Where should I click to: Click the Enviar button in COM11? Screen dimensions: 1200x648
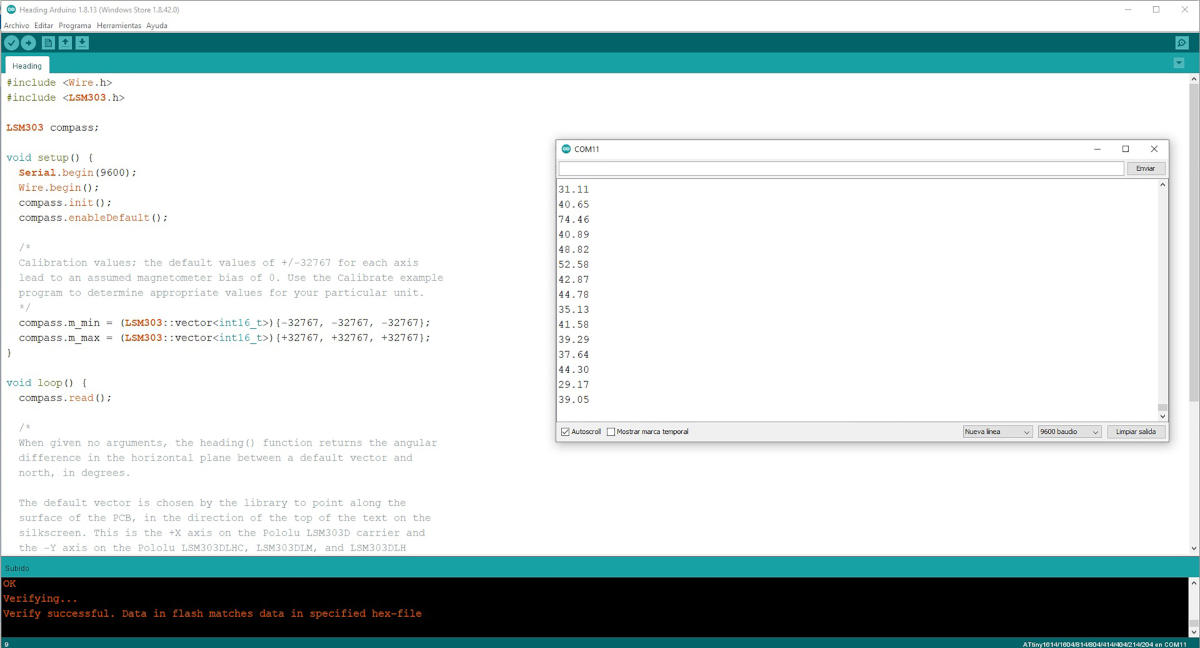(x=1146, y=169)
